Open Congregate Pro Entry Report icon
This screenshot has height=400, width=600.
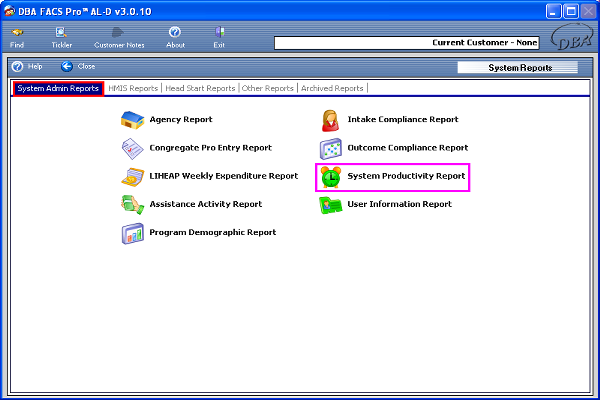133,148
